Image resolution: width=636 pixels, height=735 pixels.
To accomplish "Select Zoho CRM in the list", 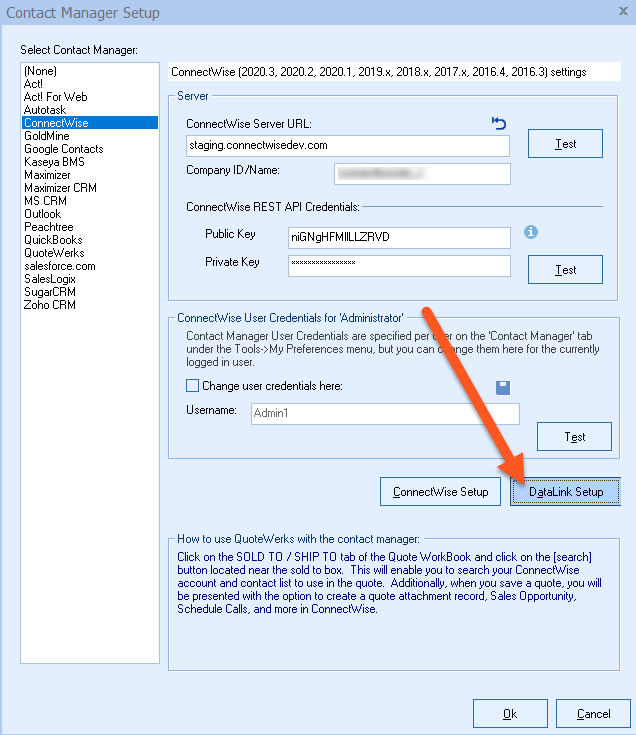I will 90,305.
